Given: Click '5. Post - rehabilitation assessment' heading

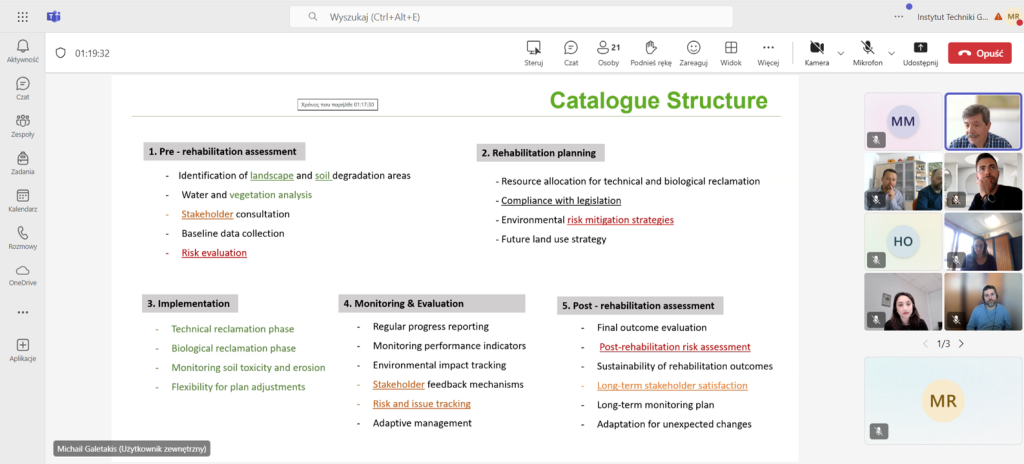Looking at the screenshot, I should [x=640, y=305].
